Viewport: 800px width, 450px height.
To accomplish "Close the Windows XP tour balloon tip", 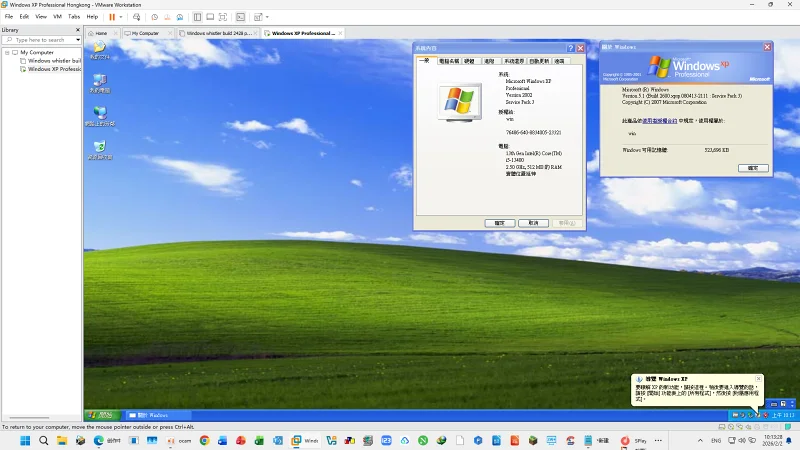I will pyautogui.click(x=759, y=379).
